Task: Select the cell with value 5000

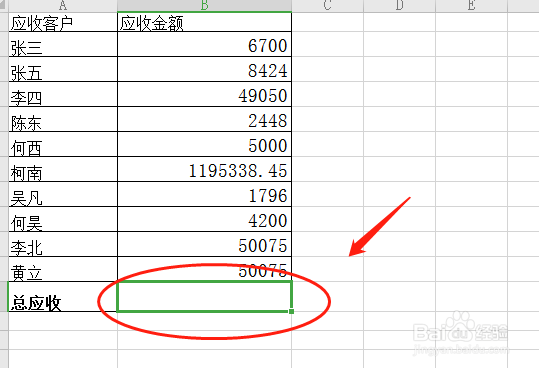Action: point(205,144)
